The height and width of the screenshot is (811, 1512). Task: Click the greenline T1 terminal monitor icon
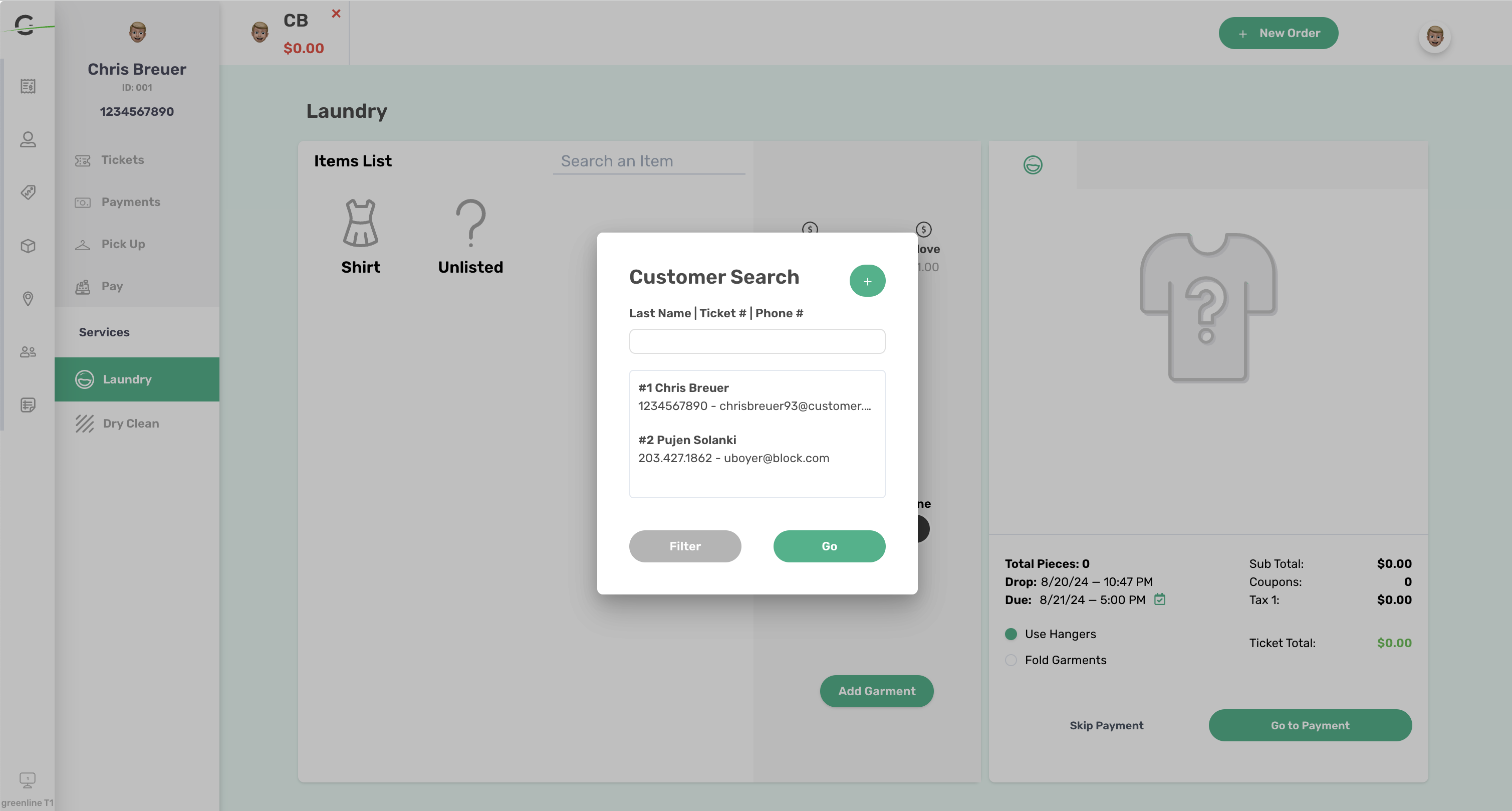(28, 780)
